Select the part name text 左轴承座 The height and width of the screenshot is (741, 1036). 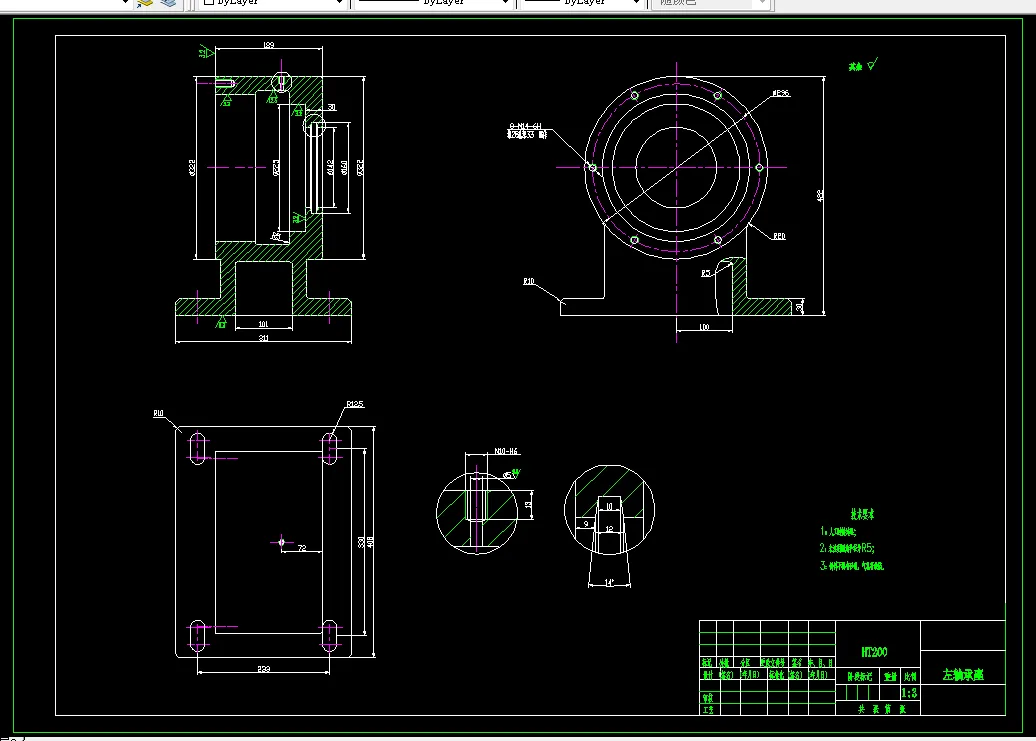pyautogui.click(x=963, y=674)
